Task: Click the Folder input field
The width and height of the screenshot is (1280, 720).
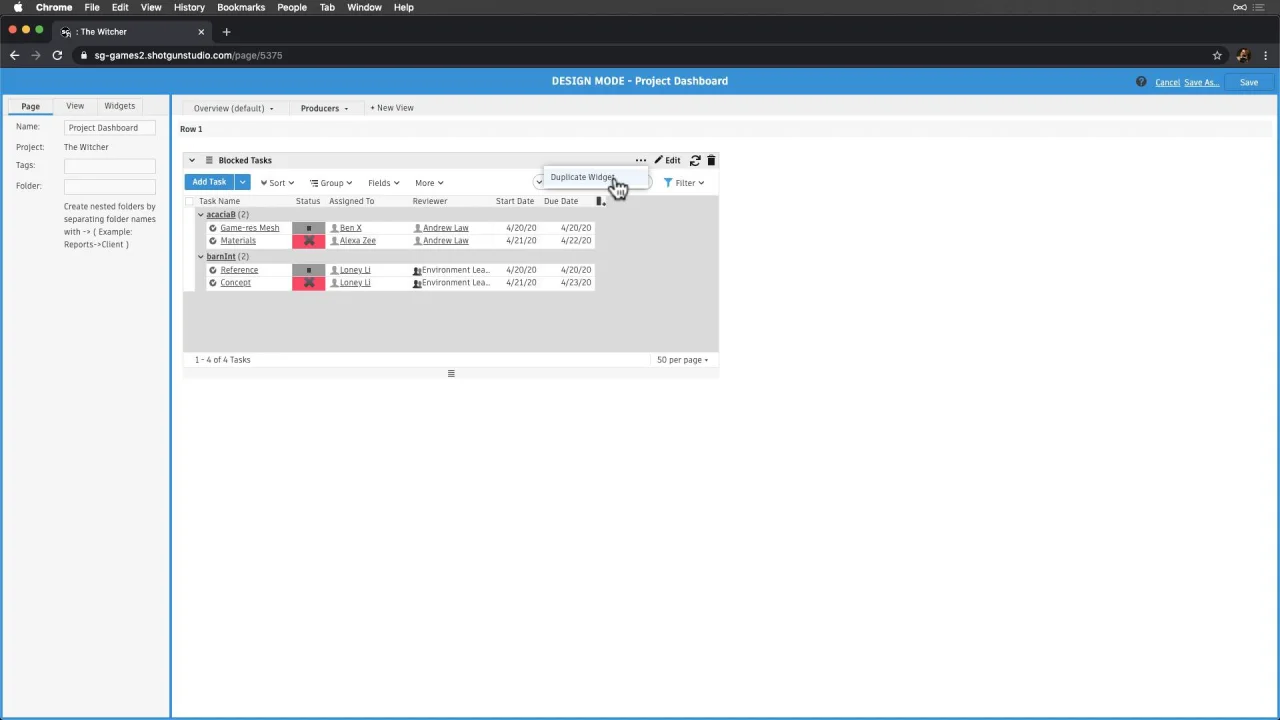Action: (110, 186)
